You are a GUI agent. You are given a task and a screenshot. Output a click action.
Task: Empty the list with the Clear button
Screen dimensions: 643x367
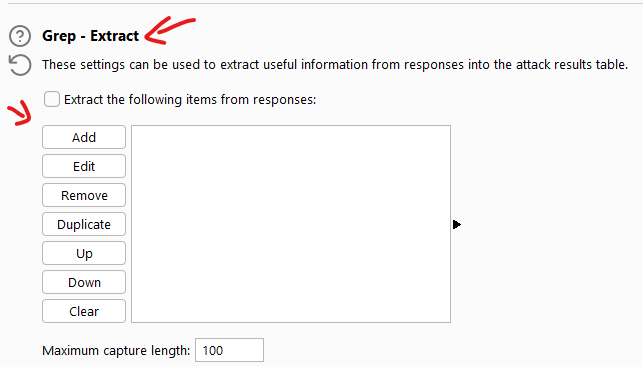tap(84, 311)
